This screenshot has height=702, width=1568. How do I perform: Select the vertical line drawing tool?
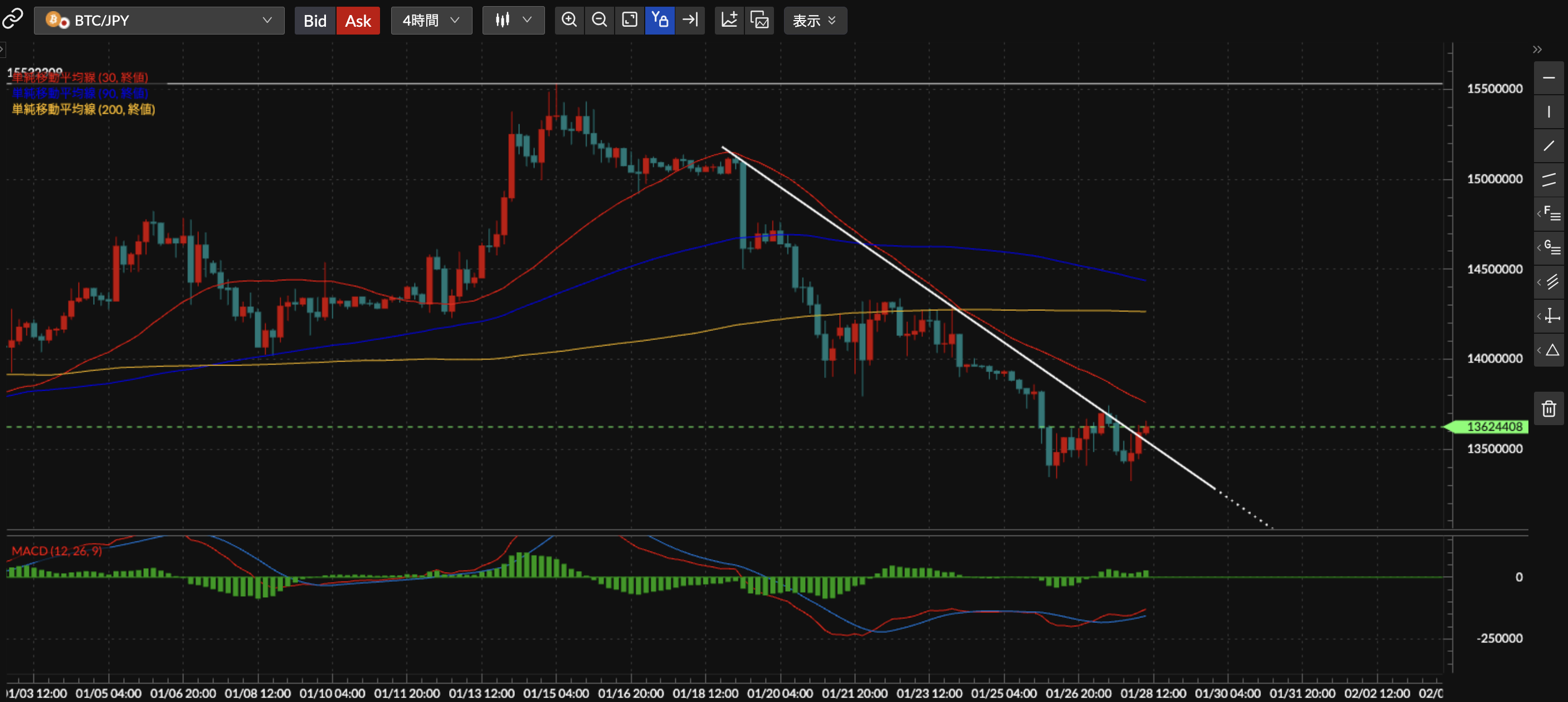tap(1548, 112)
